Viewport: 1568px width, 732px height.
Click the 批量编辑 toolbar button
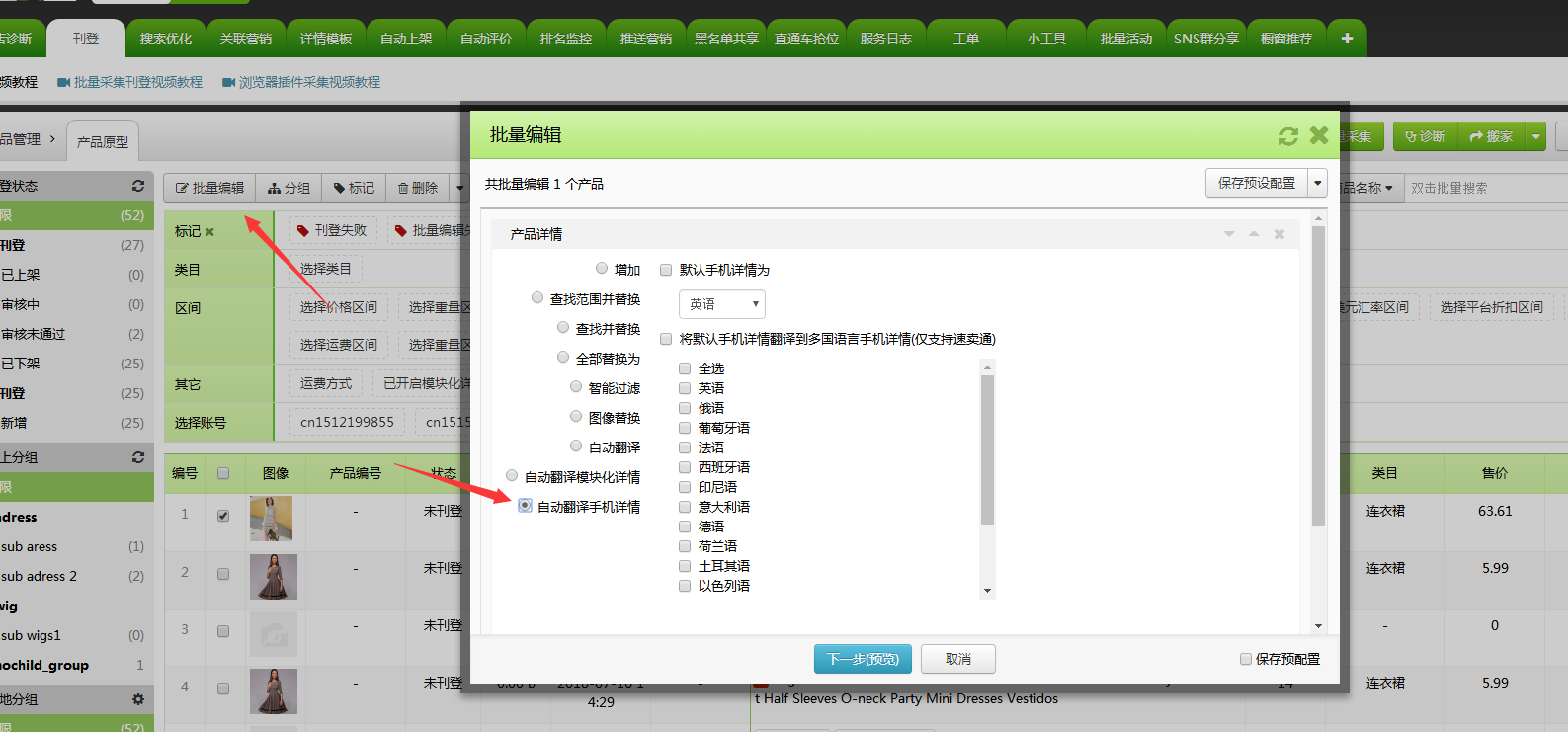click(x=209, y=188)
